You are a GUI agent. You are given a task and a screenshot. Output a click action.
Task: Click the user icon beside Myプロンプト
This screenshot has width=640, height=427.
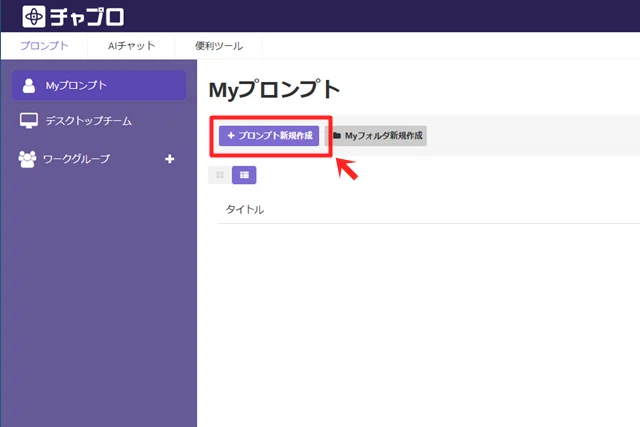click(x=29, y=85)
